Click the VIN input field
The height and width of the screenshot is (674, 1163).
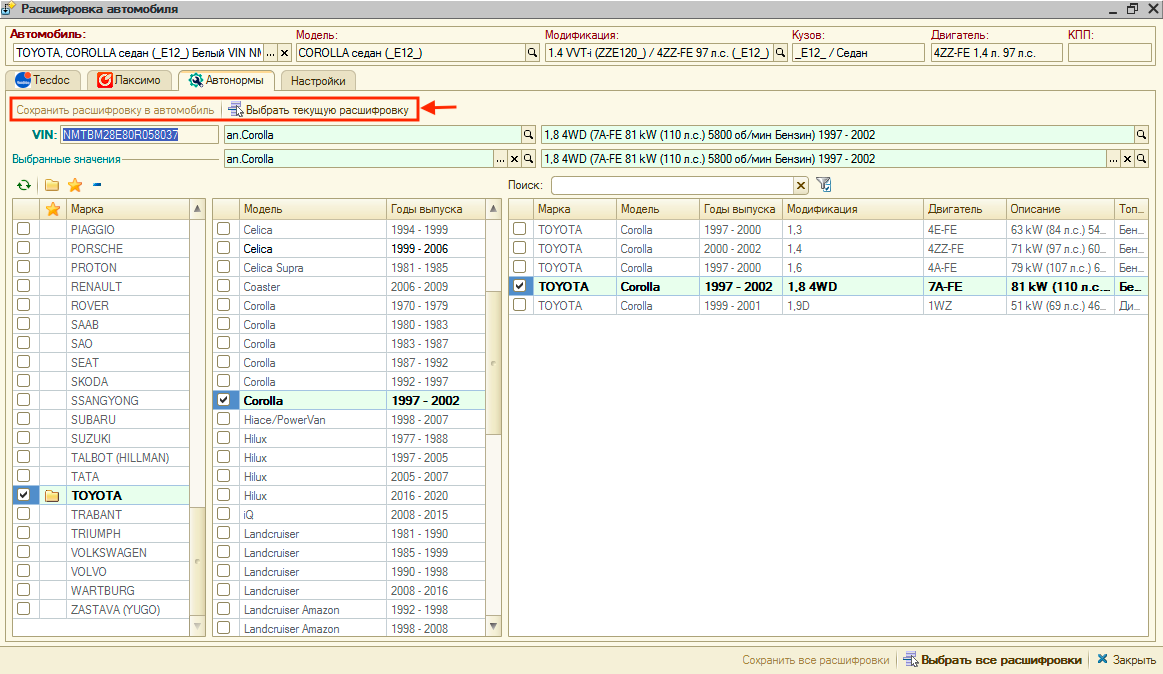coord(139,135)
